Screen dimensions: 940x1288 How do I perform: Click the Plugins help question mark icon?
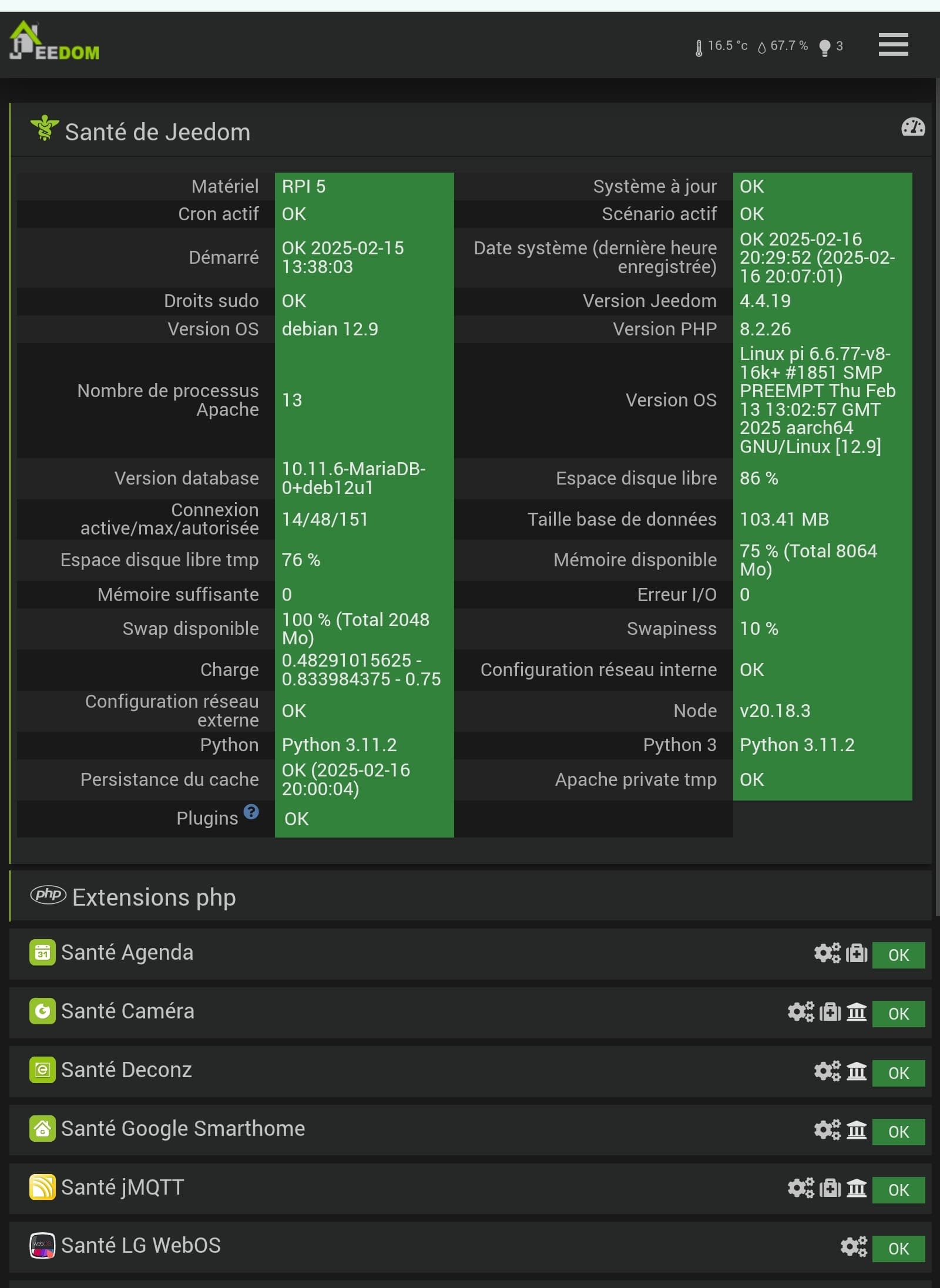(x=251, y=812)
